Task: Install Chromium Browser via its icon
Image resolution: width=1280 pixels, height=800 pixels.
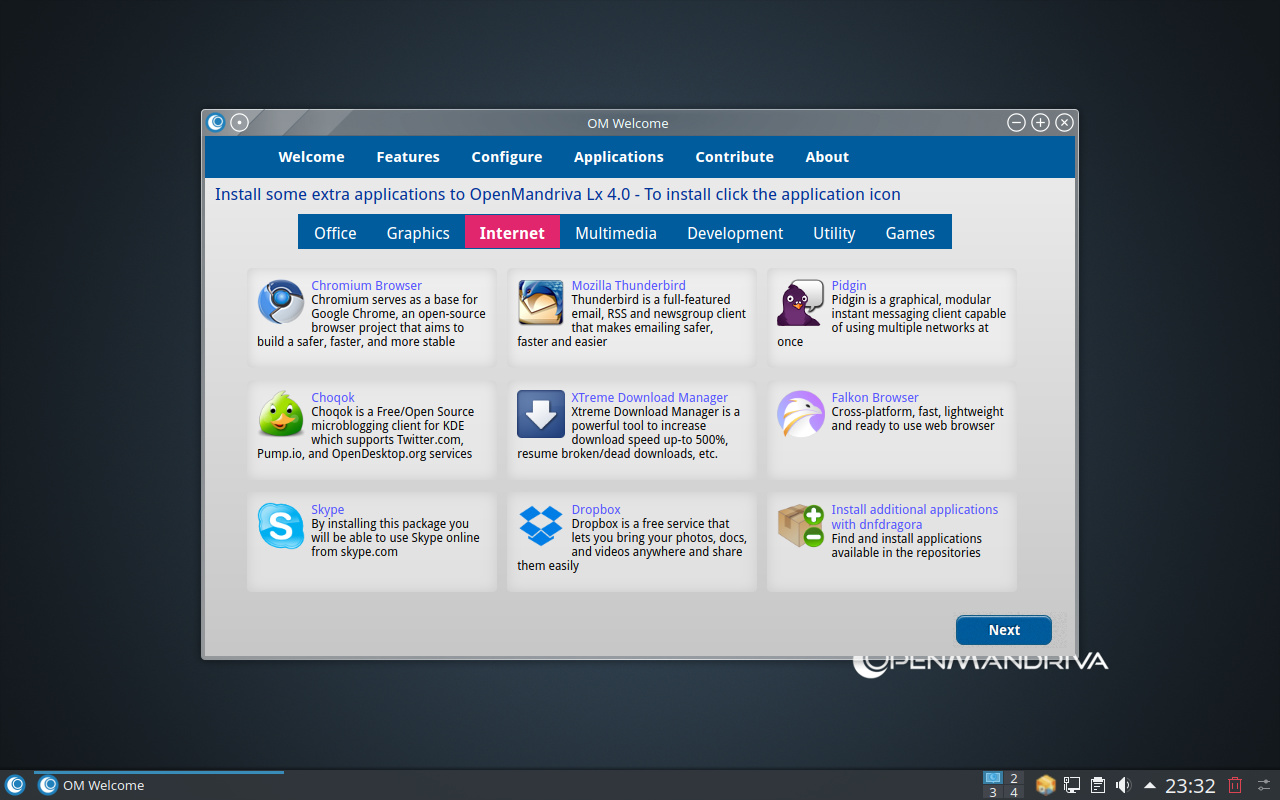Action: tap(281, 302)
